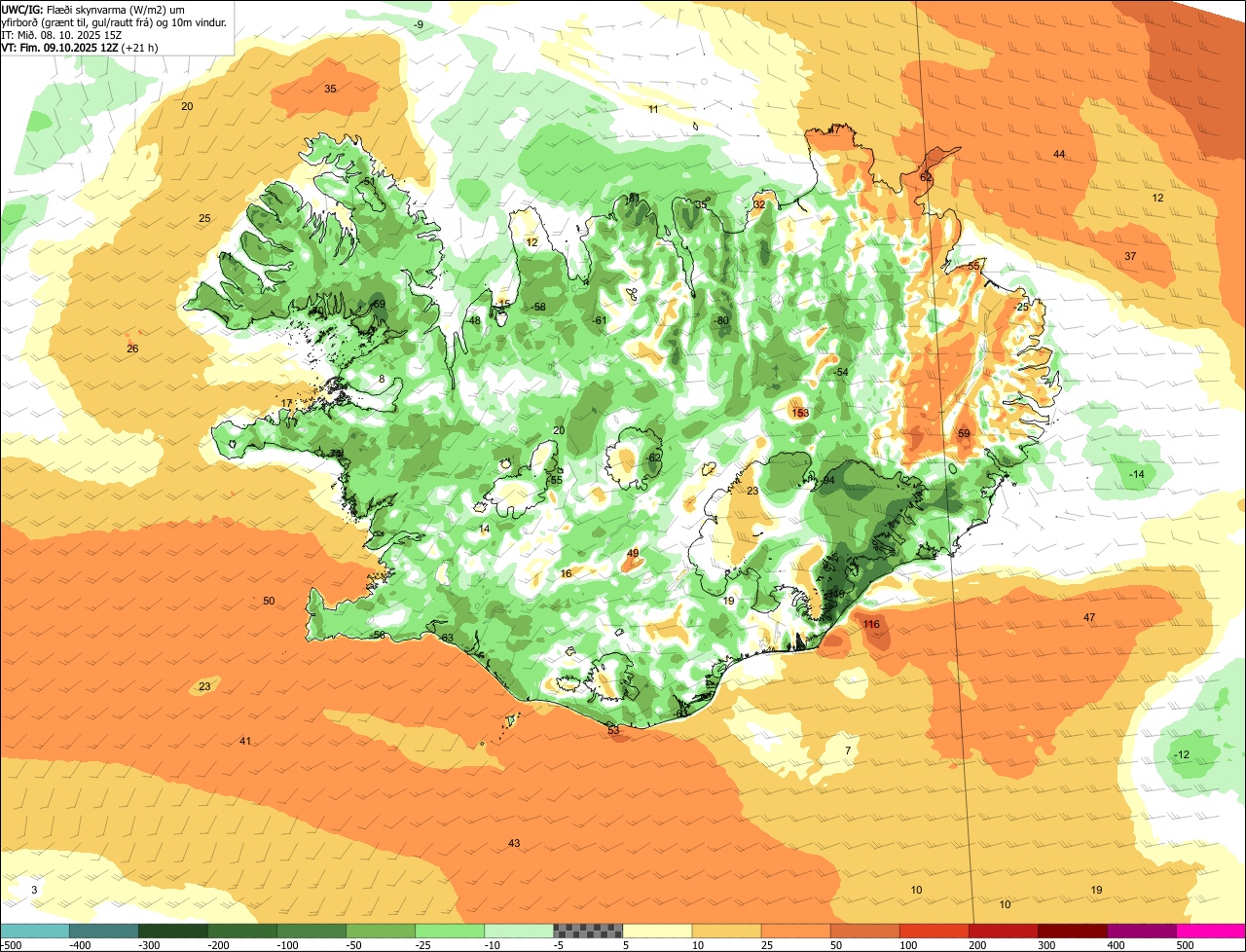1246x952 pixels.
Task: Click the 49 value in the southern highlands
Action: click(633, 554)
